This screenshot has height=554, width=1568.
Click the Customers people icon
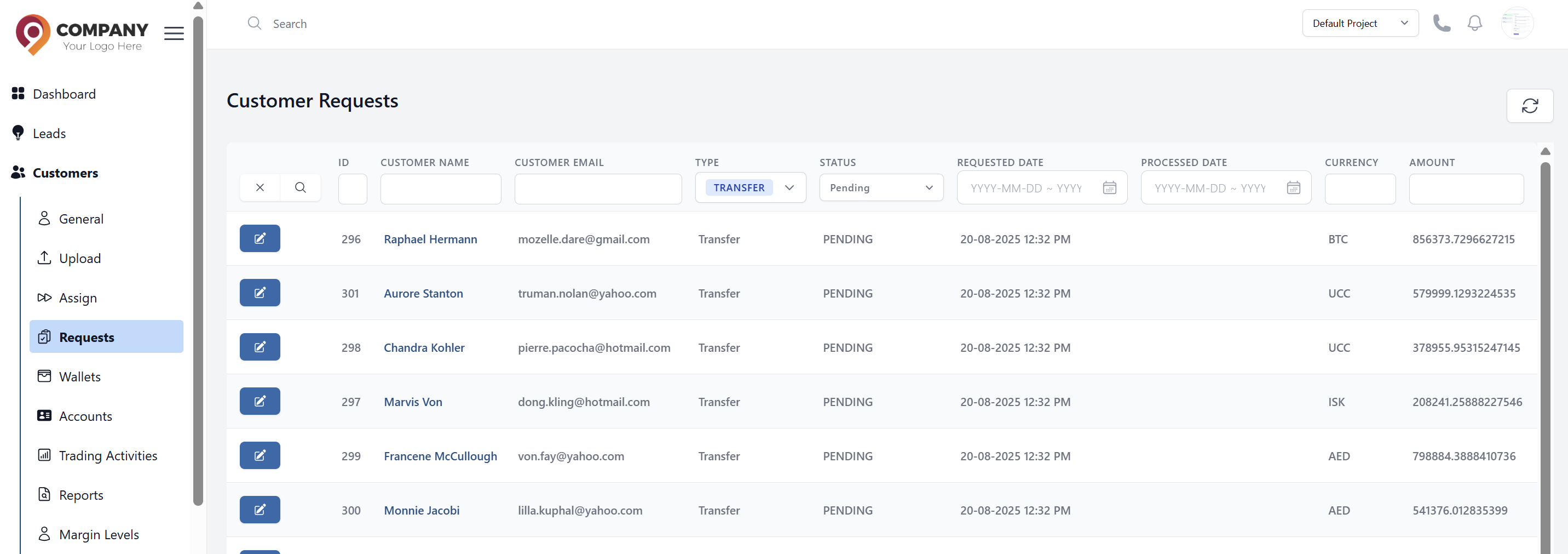18,173
